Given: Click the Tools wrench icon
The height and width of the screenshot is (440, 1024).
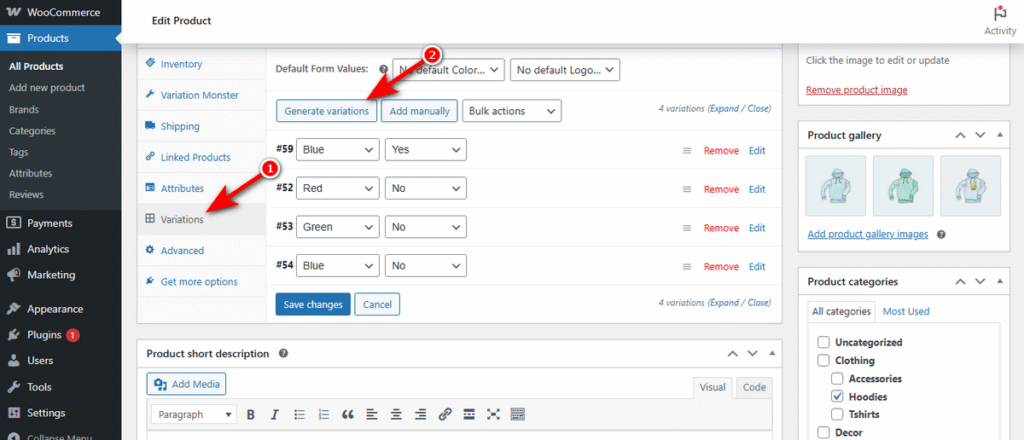Looking at the screenshot, I should tap(14, 386).
